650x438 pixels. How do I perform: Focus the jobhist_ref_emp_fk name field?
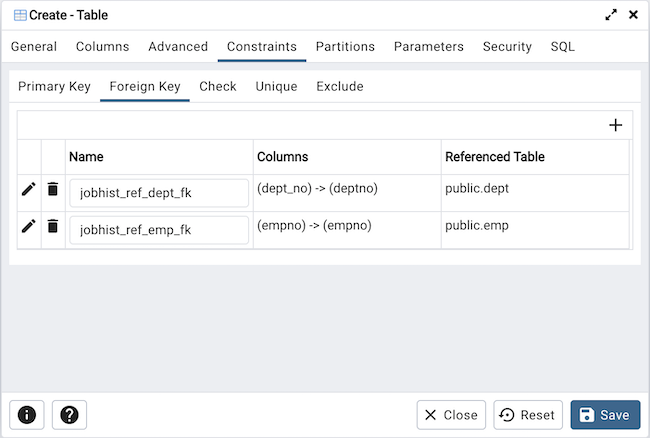[159, 230]
